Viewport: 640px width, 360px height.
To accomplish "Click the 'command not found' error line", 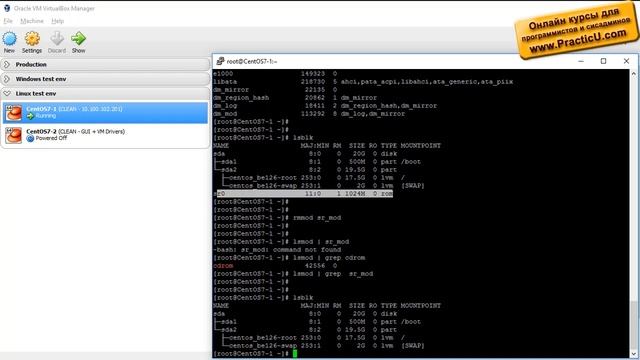I will 277,250.
